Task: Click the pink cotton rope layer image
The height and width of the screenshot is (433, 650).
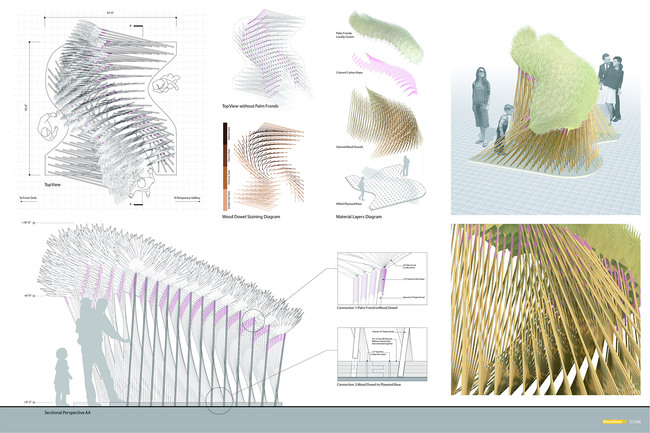Action: coord(383,74)
